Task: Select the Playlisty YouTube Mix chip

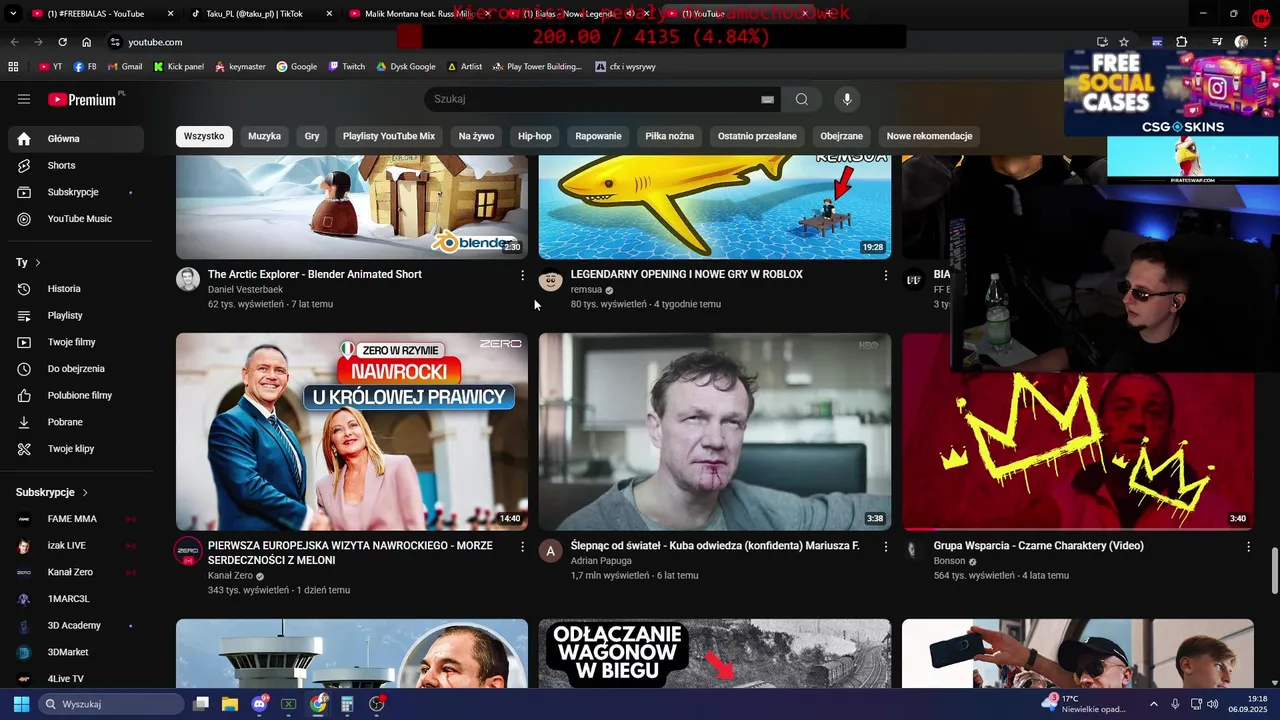Action: [389, 136]
